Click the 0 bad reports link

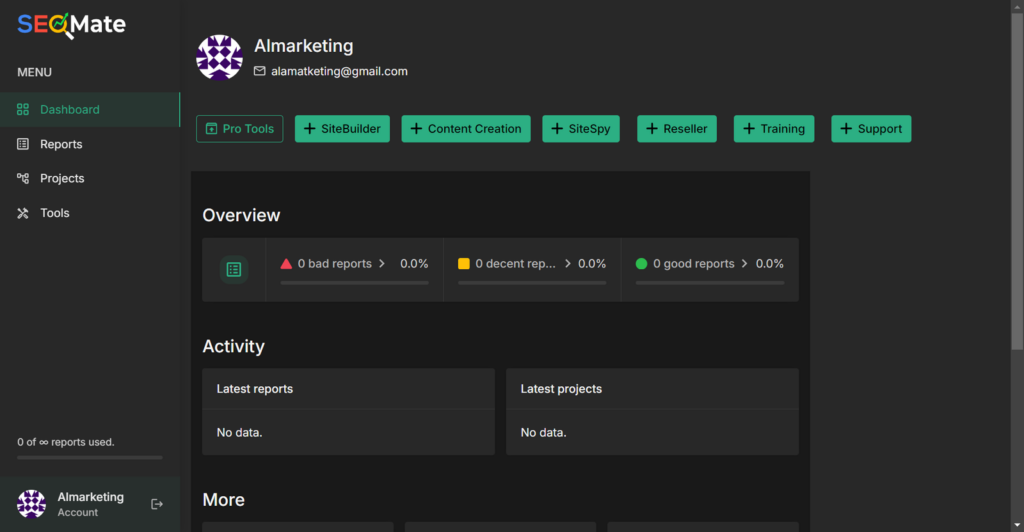pos(334,264)
